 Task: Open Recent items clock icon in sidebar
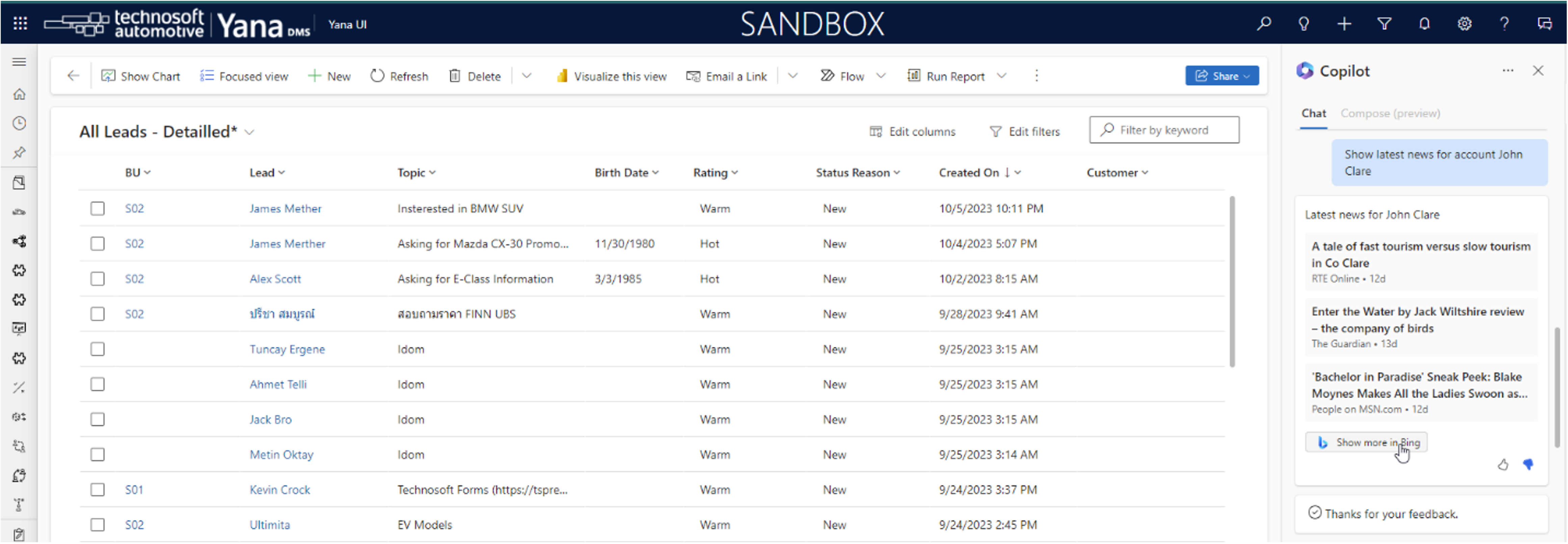tap(20, 124)
